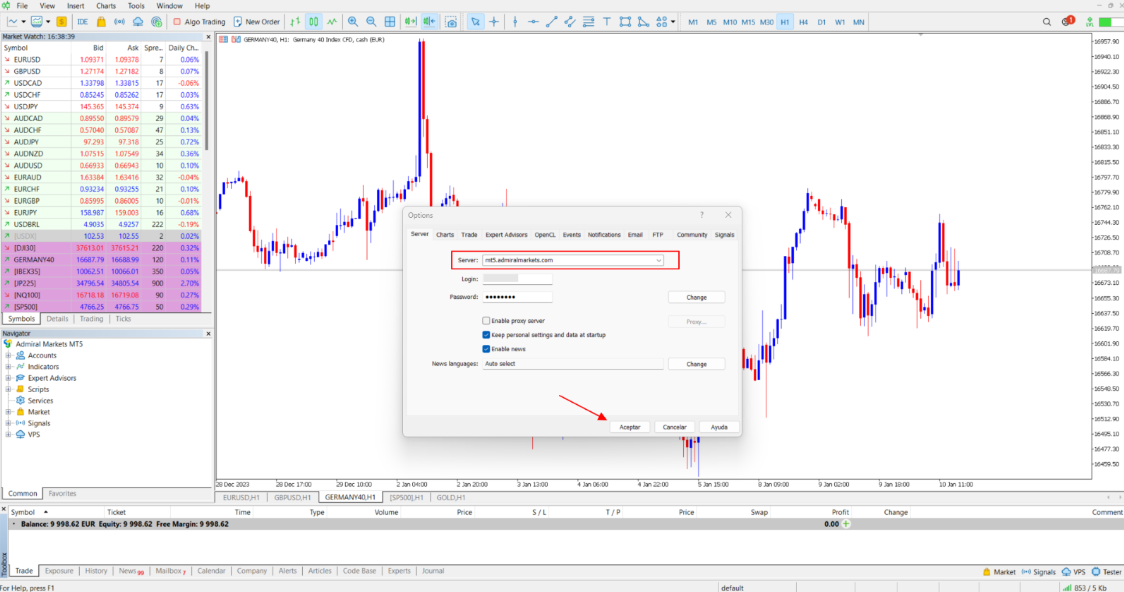Open the new chart dropdown arrow

[x=23, y=22]
